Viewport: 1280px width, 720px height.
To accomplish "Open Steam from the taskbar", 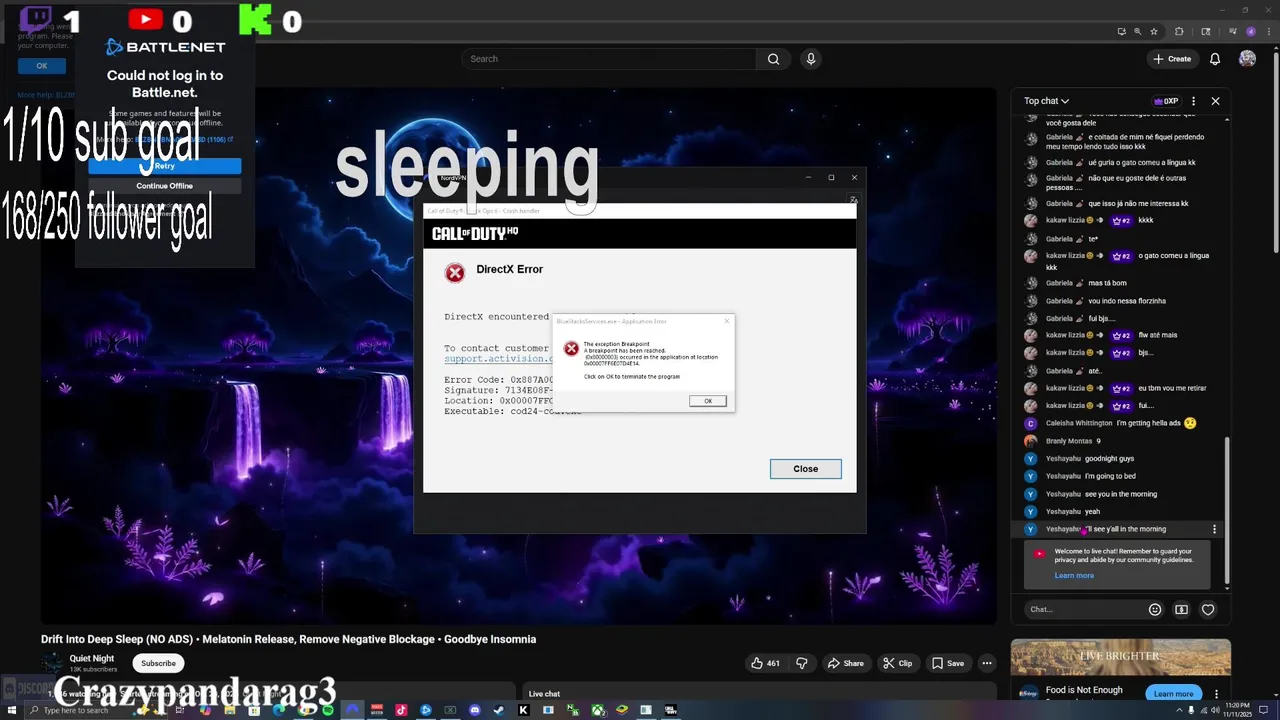I will [499, 710].
